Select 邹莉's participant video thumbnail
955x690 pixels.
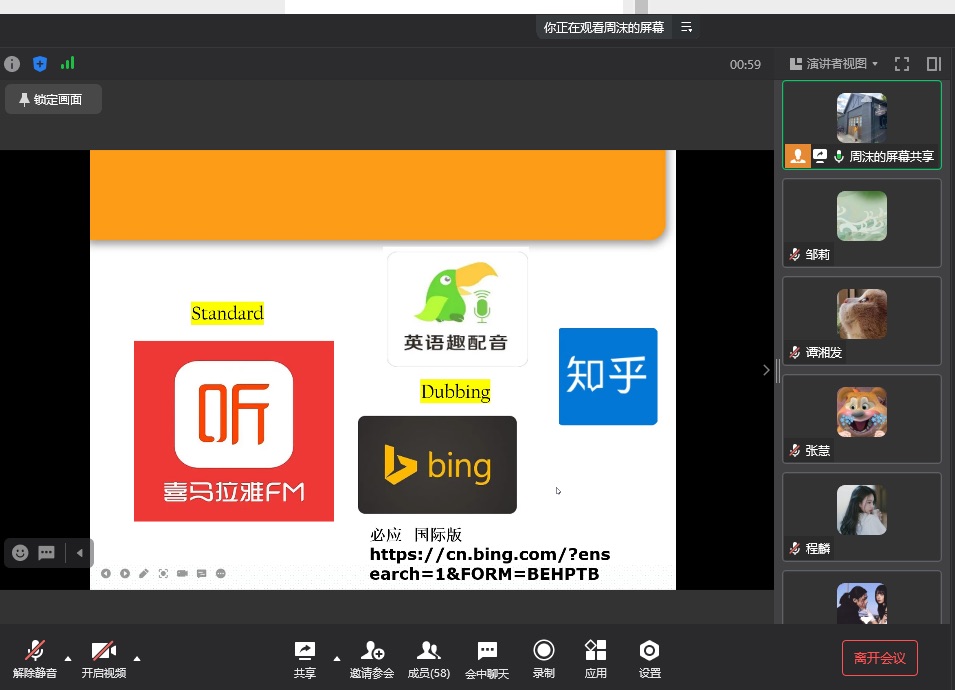(x=861, y=222)
